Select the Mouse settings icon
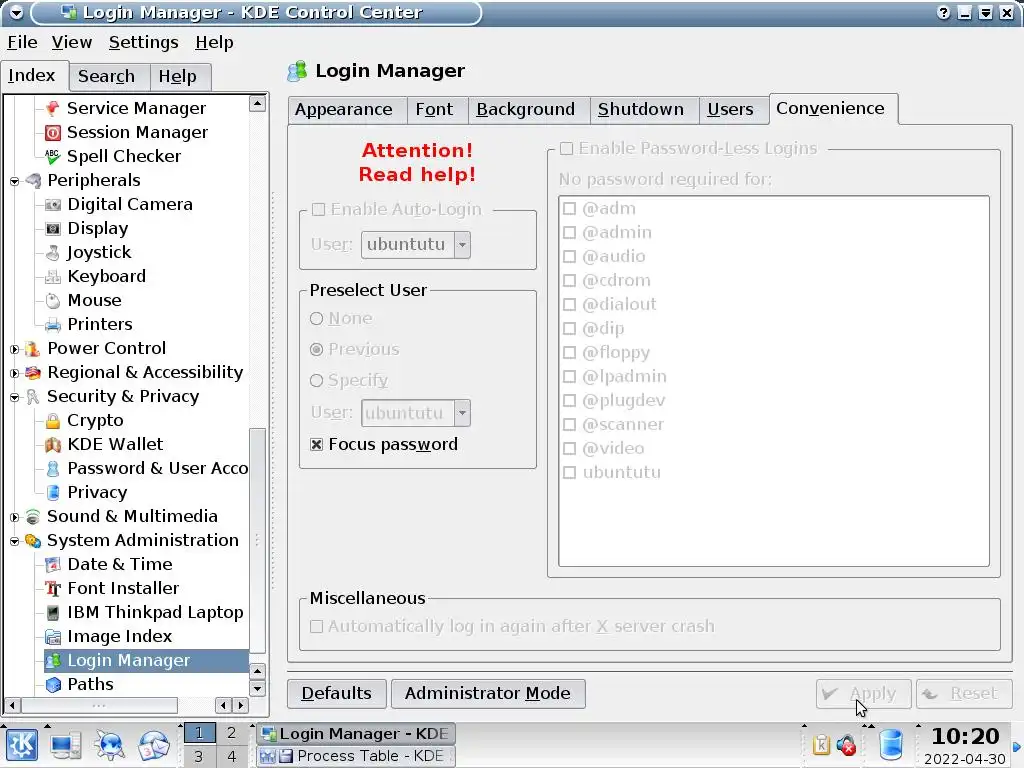The image size is (1024, 768). coord(52,300)
